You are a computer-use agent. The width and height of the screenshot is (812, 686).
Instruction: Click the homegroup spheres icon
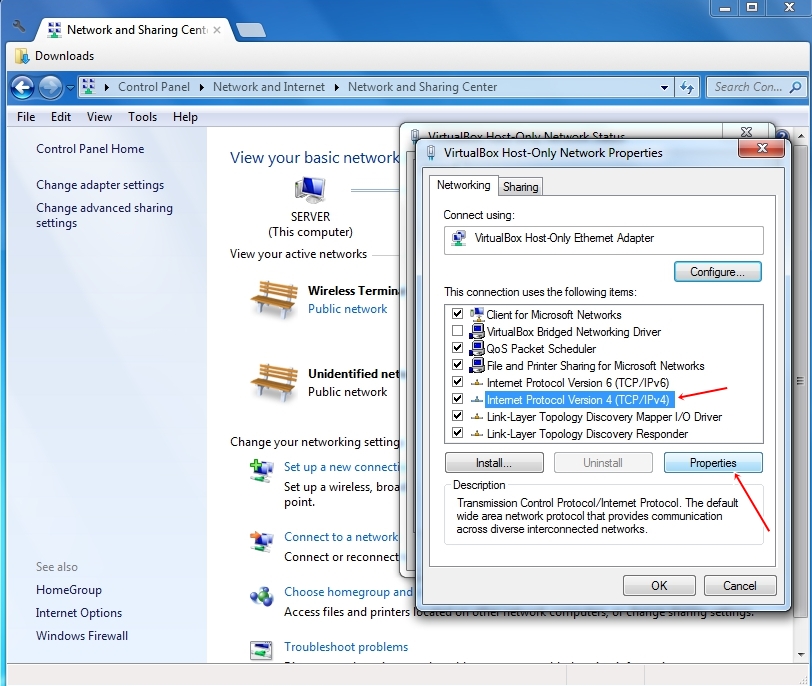262,596
